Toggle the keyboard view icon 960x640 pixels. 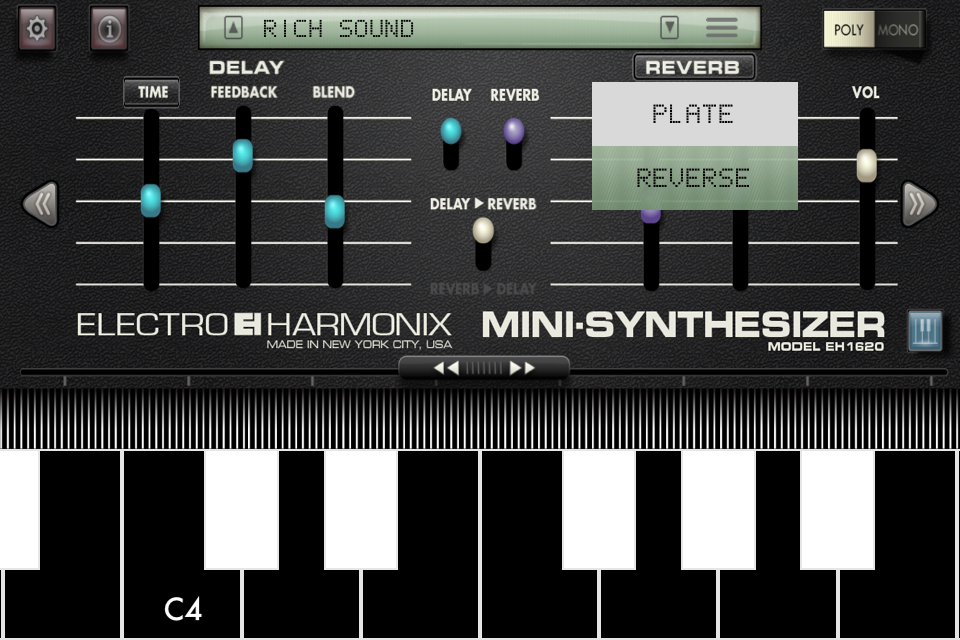point(925,331)
